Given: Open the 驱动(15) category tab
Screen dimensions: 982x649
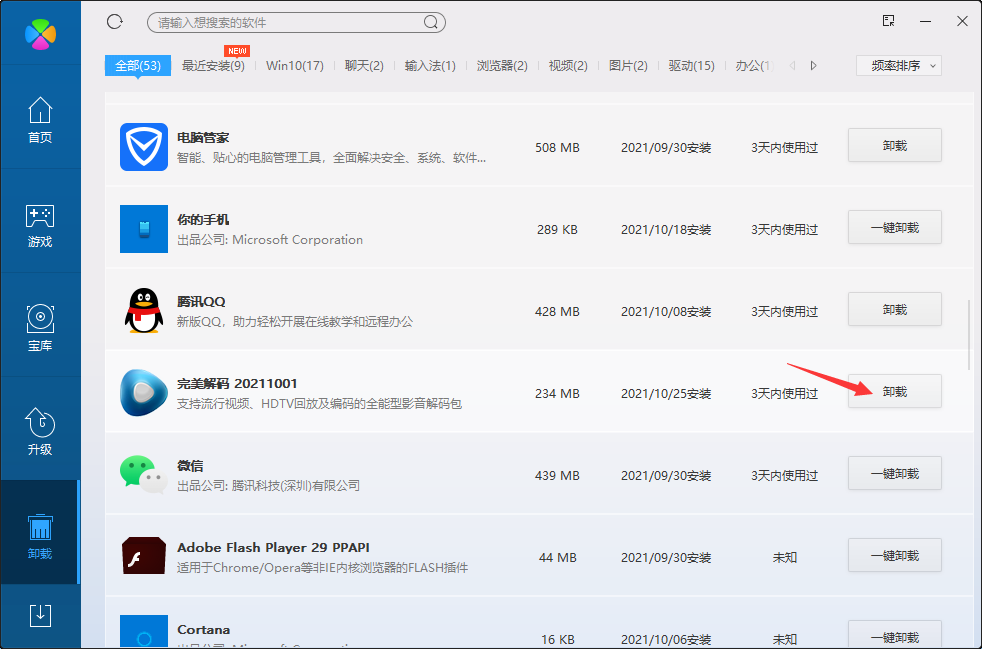Looking at the screenshot, I should 689,64.
